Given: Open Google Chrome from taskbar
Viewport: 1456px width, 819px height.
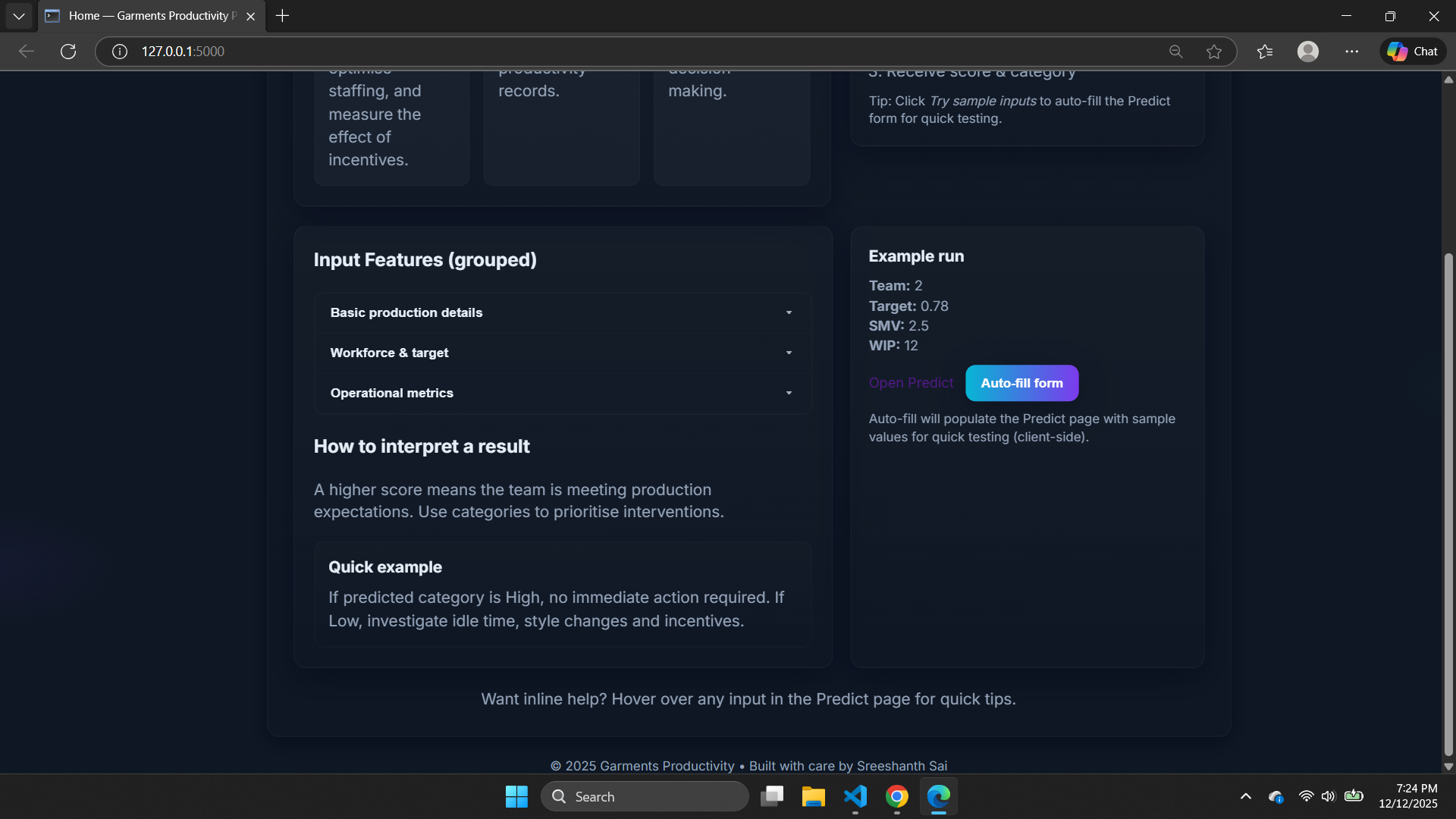Looking at the screenshot, I should [896, 796].
